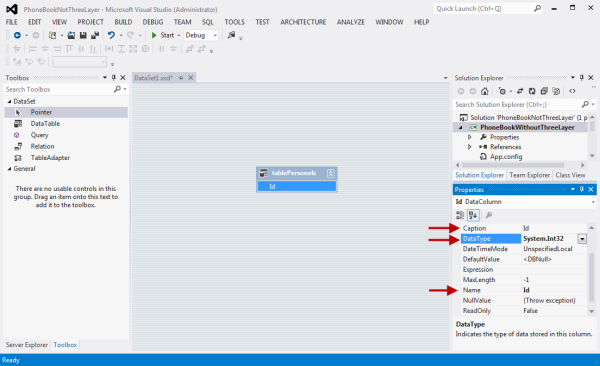
Task: Click Solution Explorer Sync with Active Document icon
Action: (x=520, y=91)
